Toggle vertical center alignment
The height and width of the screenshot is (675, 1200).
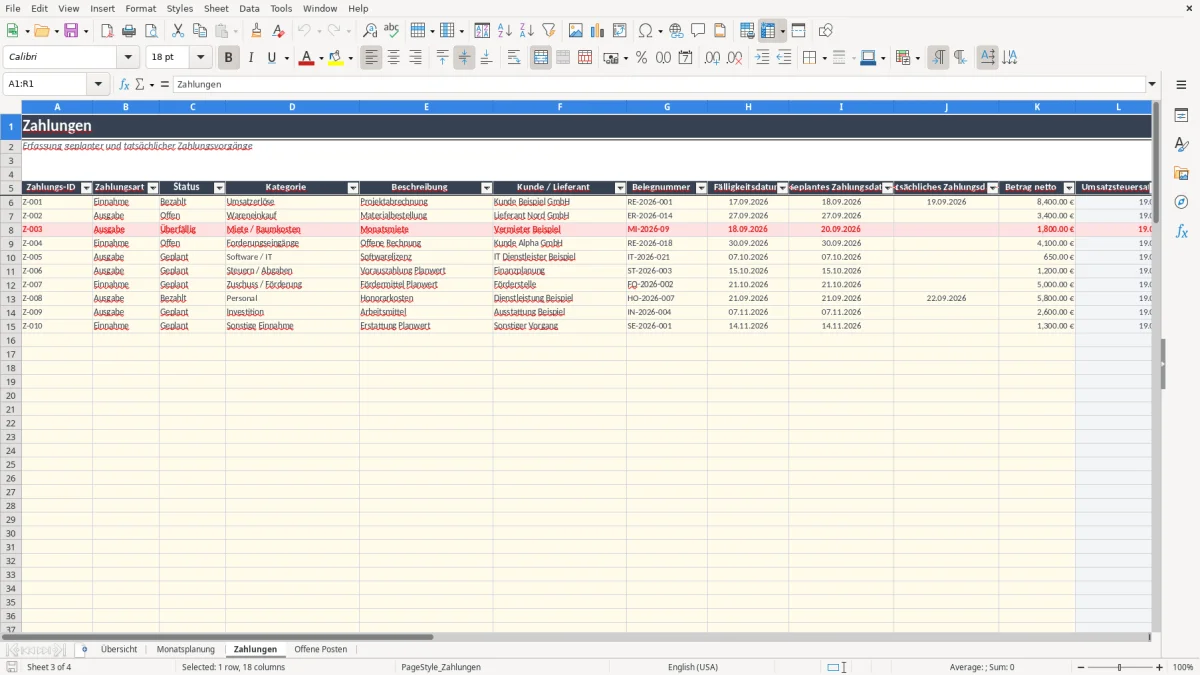tap(464, 58)
